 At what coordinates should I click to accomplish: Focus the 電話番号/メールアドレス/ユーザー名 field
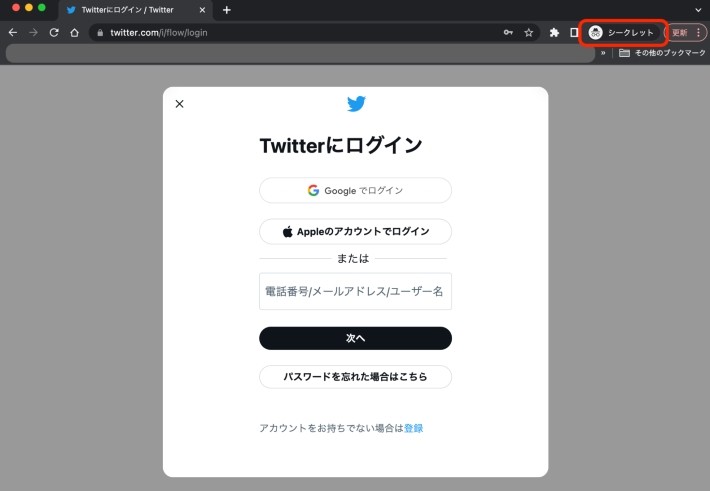pos(355,291)
